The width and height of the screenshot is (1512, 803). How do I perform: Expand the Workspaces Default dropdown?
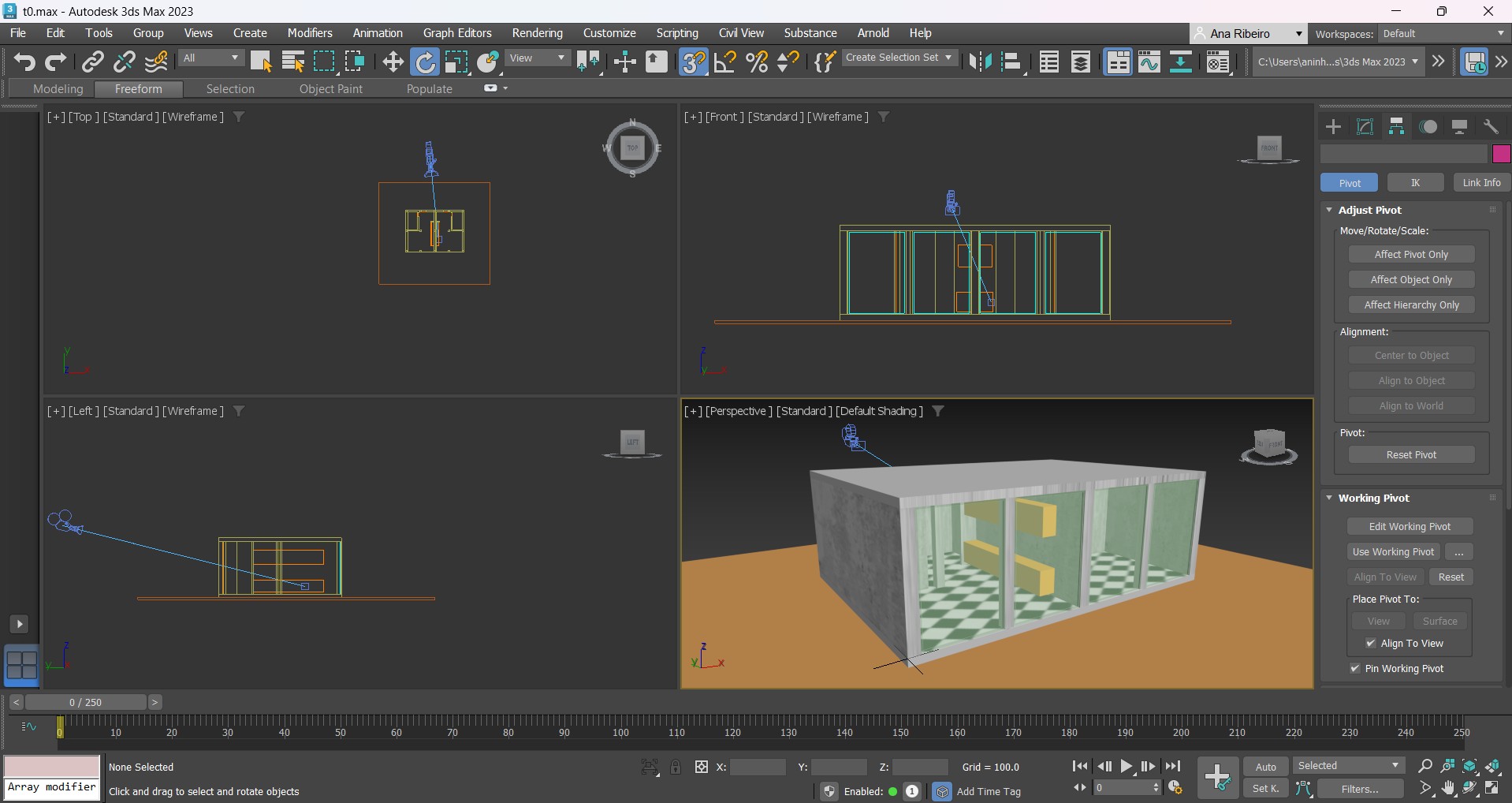pos(1443,34)
